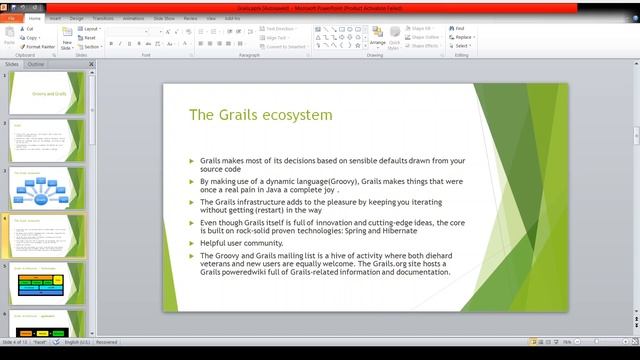Viewport: 640px width, 360px height.
Task: Expand the shapes gallery More arrow
Action: (365, 46)
